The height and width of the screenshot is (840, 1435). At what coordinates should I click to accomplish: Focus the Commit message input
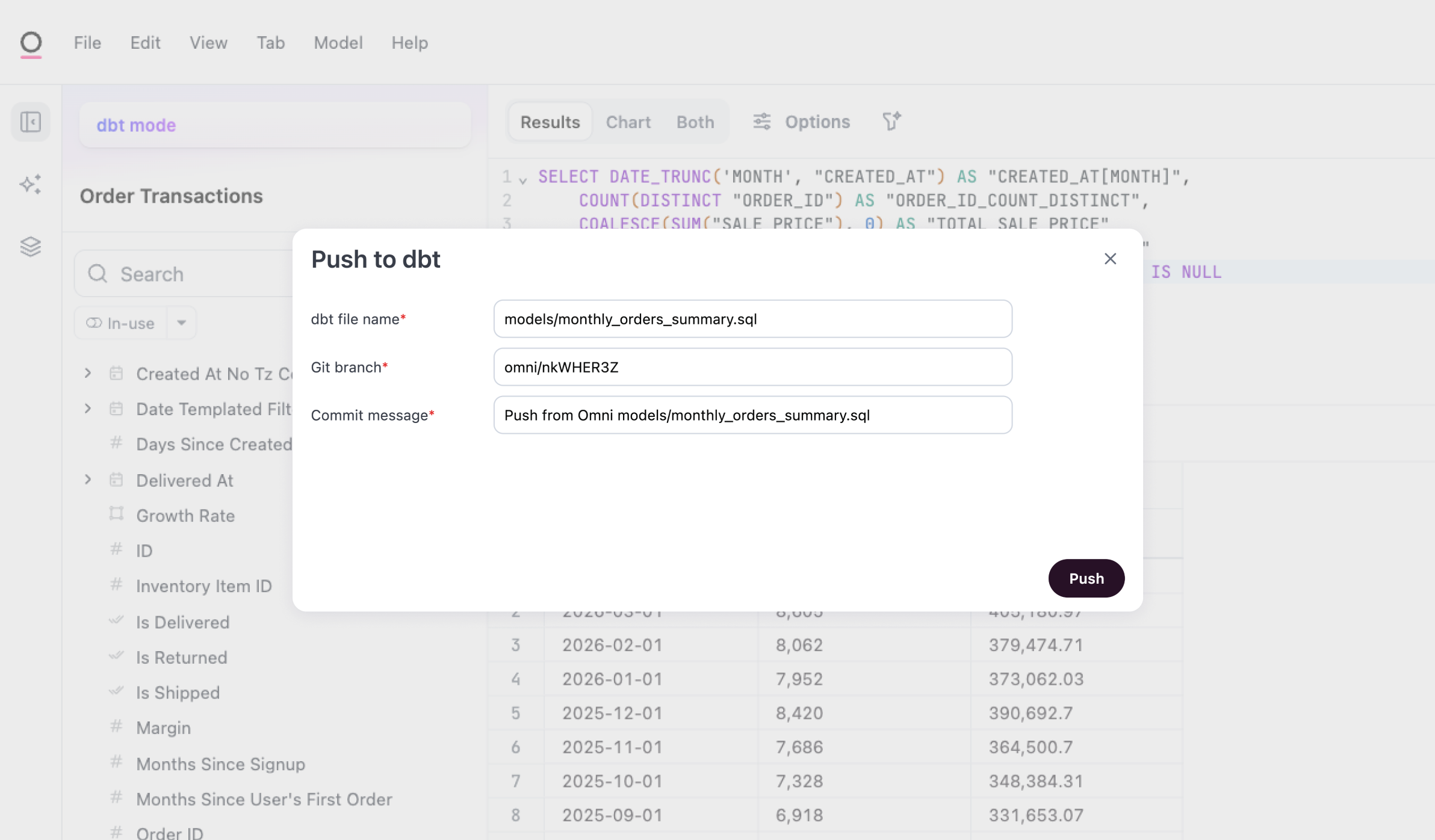tap(752, 415)
